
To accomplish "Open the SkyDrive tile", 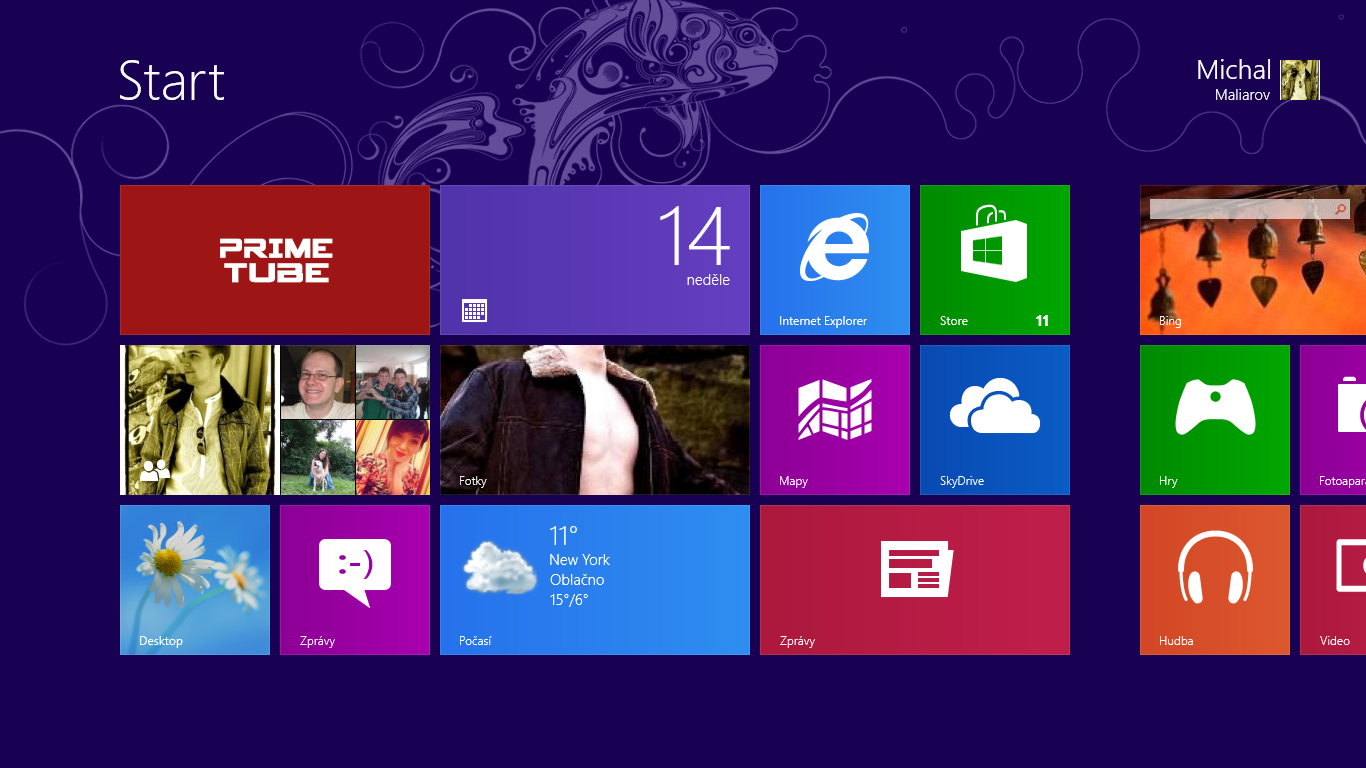I will (994, 420).
